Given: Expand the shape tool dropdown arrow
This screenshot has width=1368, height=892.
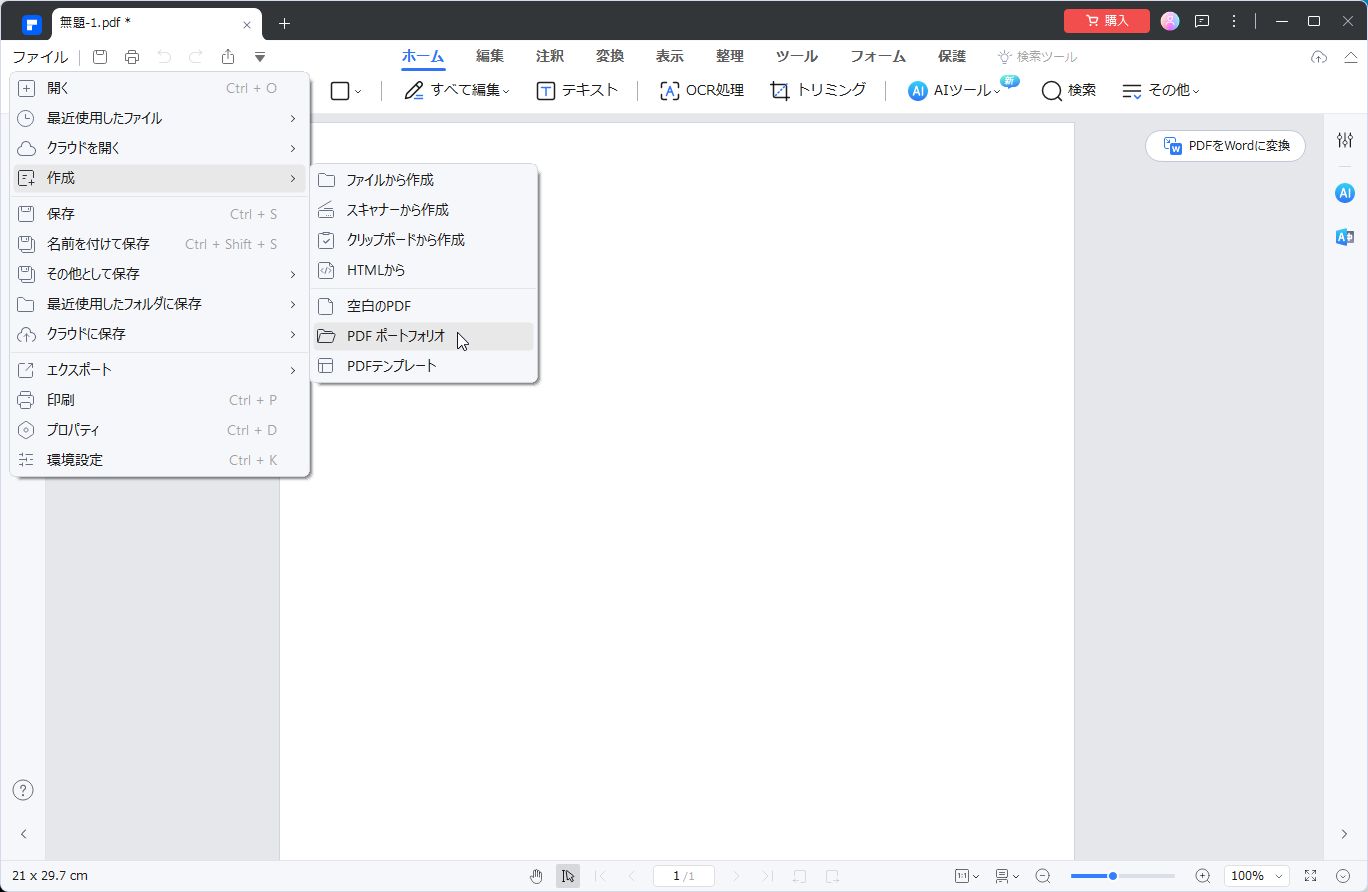Looking at the screenshot, I should [x=356, y=90].
